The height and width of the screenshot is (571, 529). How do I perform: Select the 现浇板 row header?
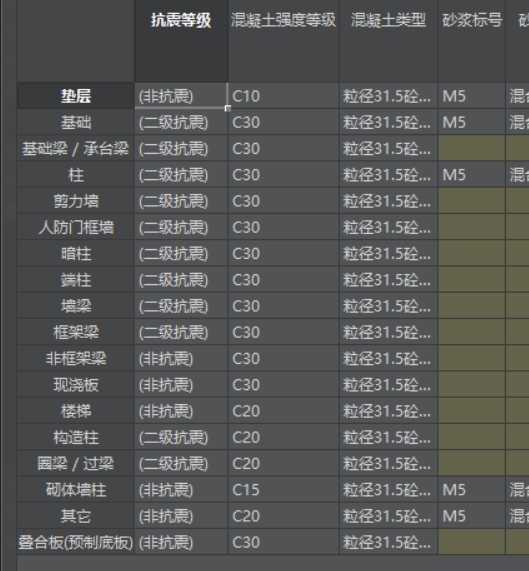pos(76,385)
